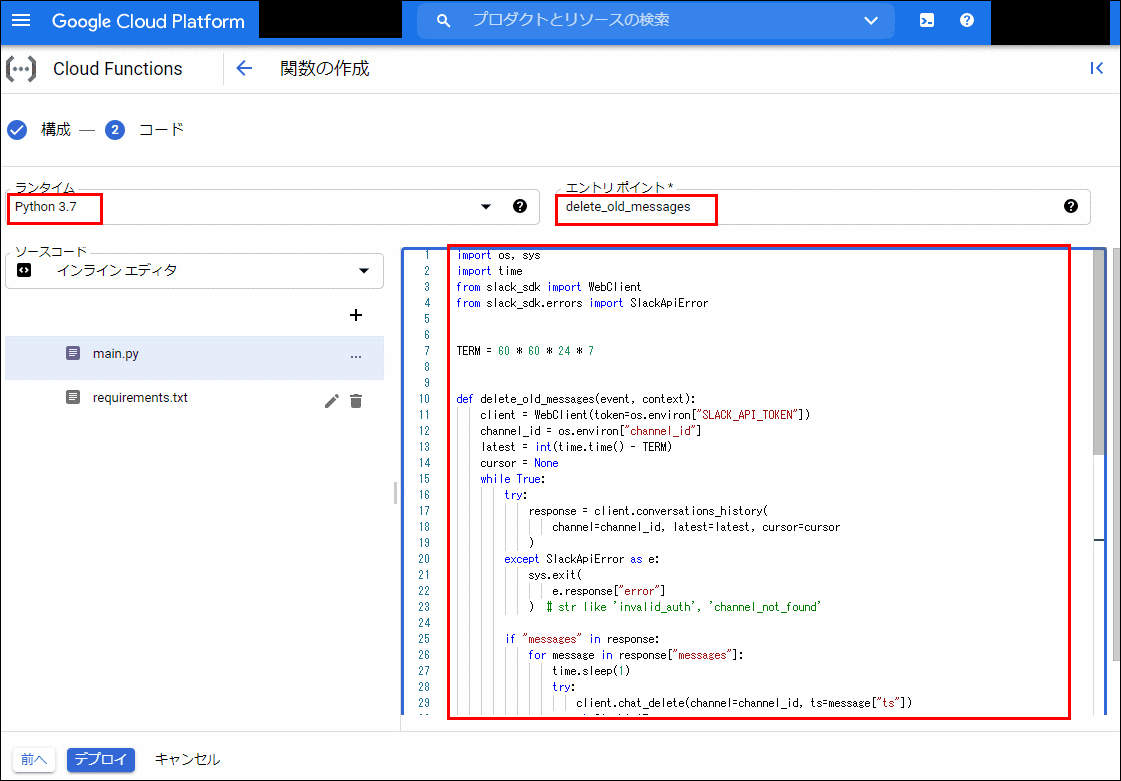Click the 'def delete_old_messages(event, context):' line
The image size is (1121, 781).
click(576, 399)
